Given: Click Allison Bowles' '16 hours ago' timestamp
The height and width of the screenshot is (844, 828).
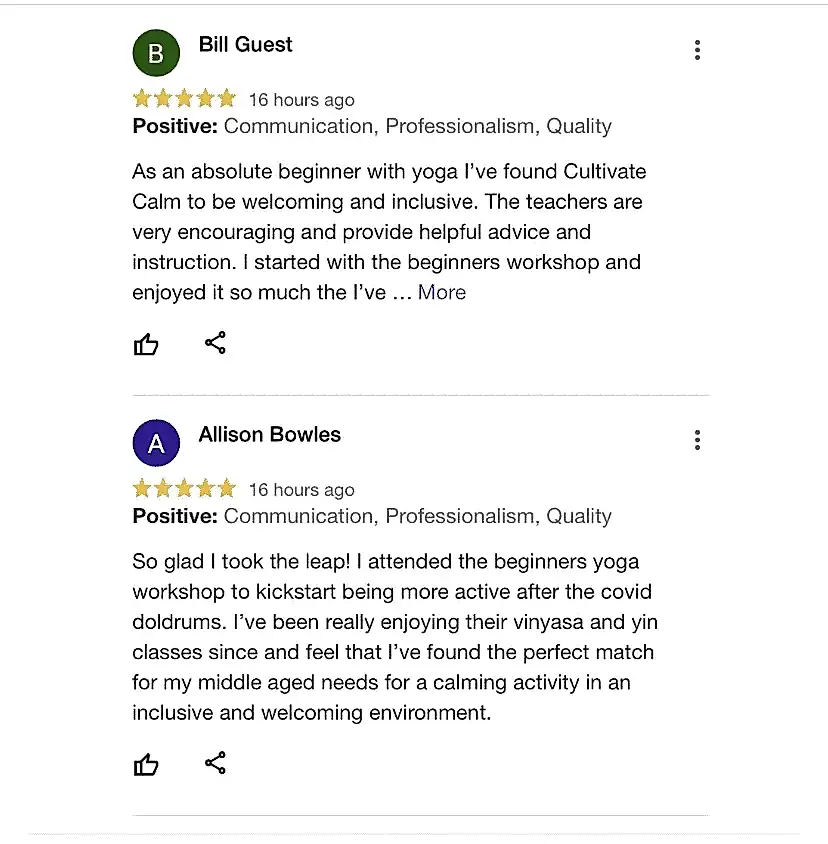Looking at the screenshot, I should pos(301,490).
